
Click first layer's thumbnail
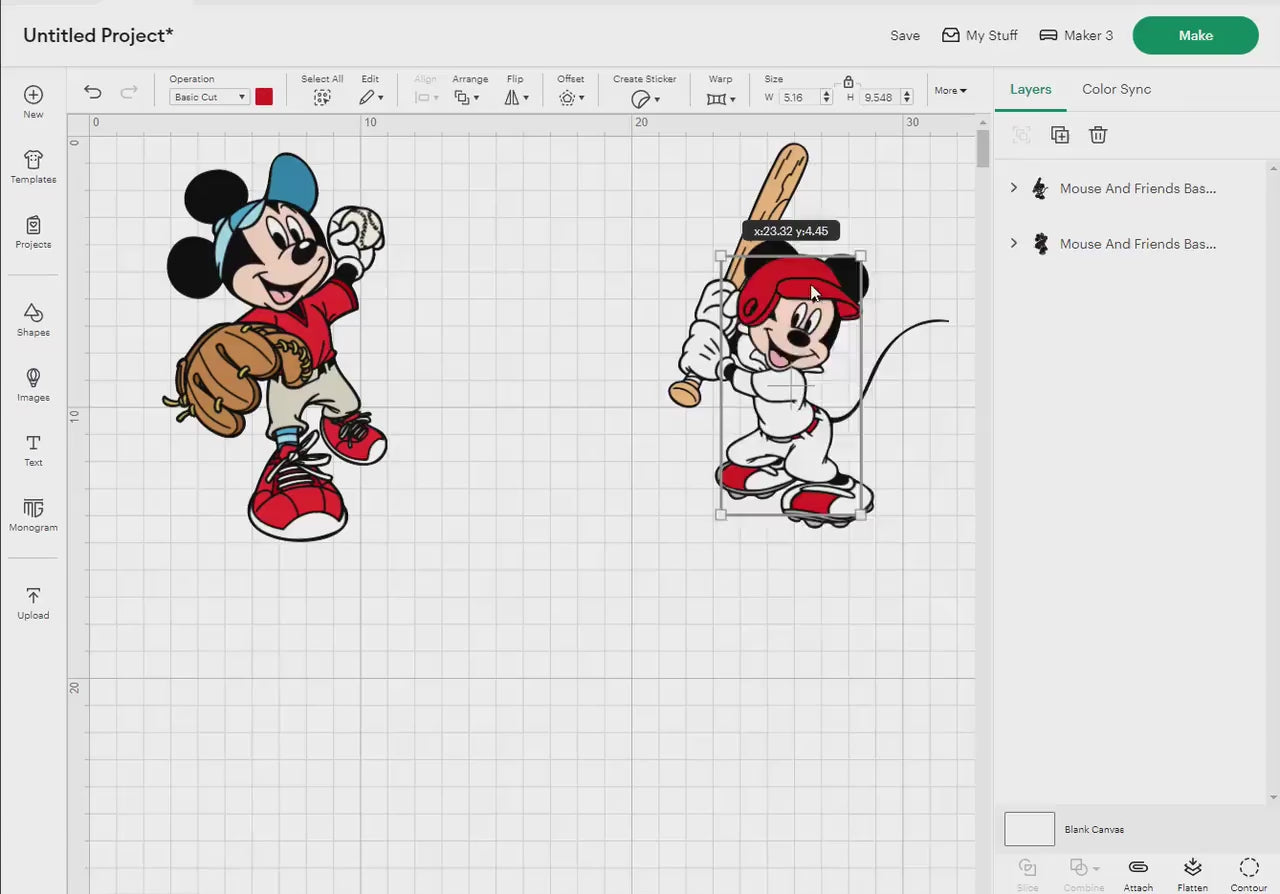pyautogui.click(x=1040, y=188)
